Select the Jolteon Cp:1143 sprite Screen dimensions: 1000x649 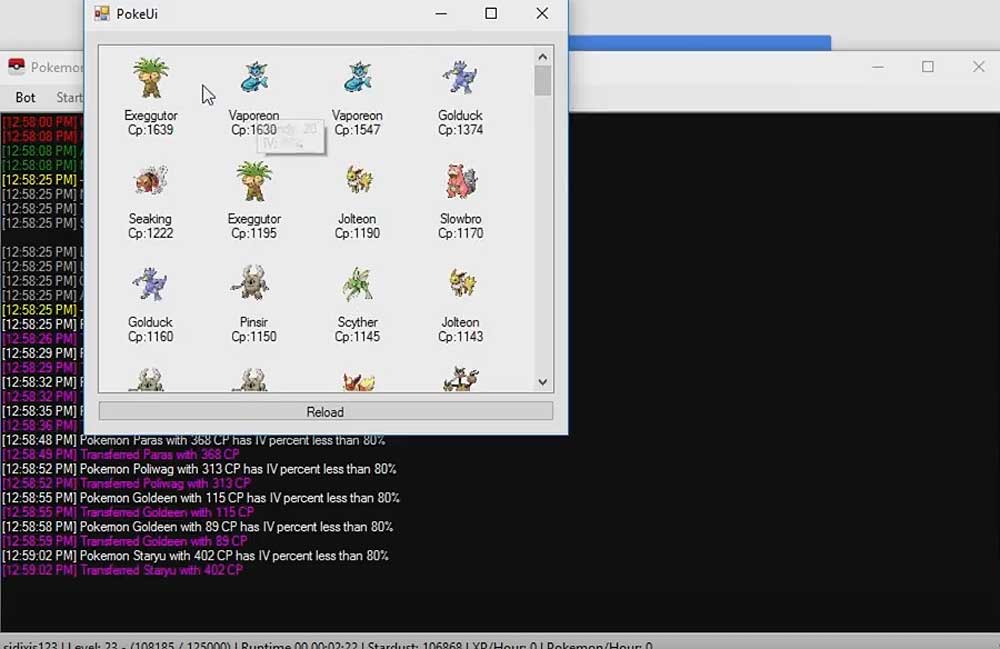(x=462, y=284)
